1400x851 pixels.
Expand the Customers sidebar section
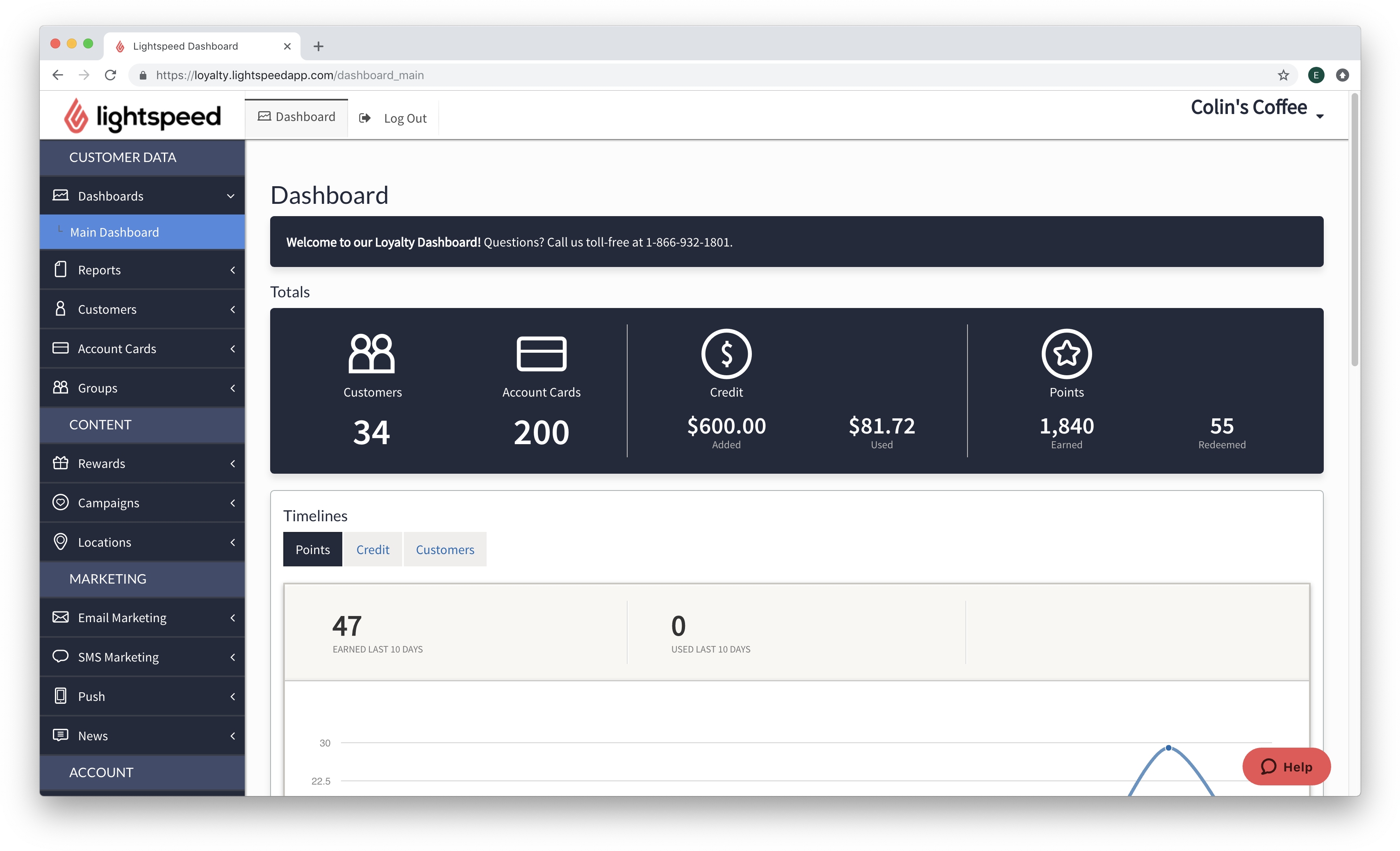click(232, 309)
